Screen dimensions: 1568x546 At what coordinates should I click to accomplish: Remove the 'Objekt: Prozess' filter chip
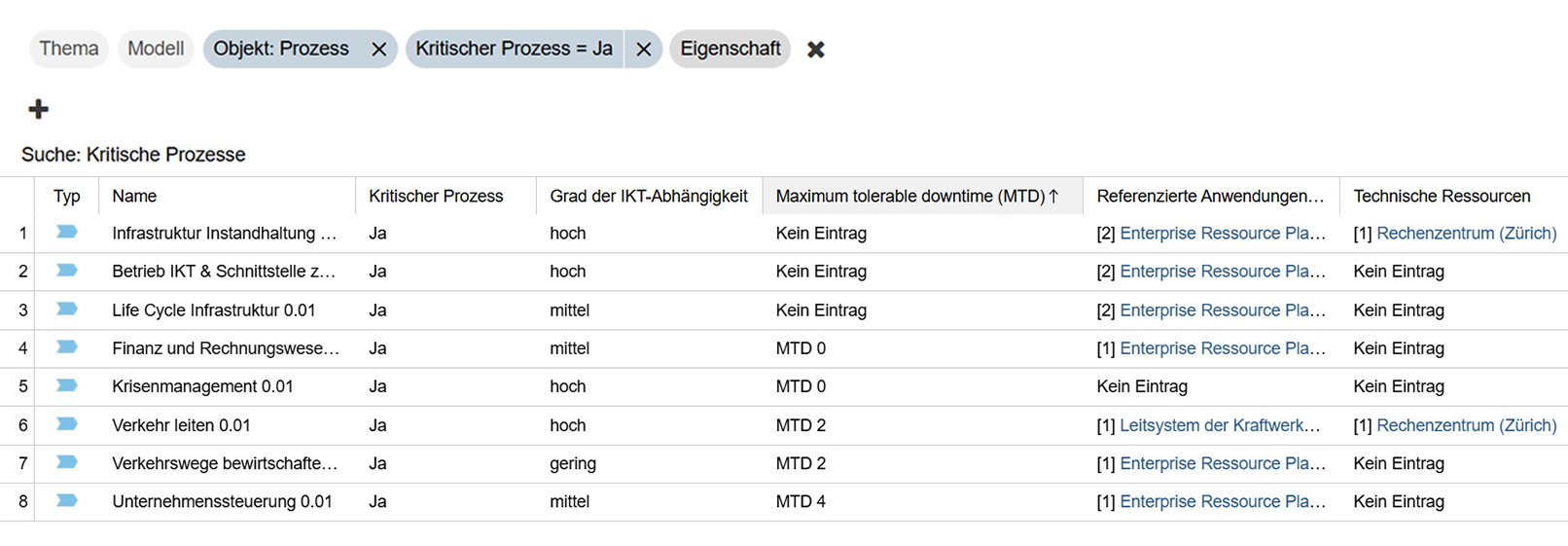click(378, 49)
